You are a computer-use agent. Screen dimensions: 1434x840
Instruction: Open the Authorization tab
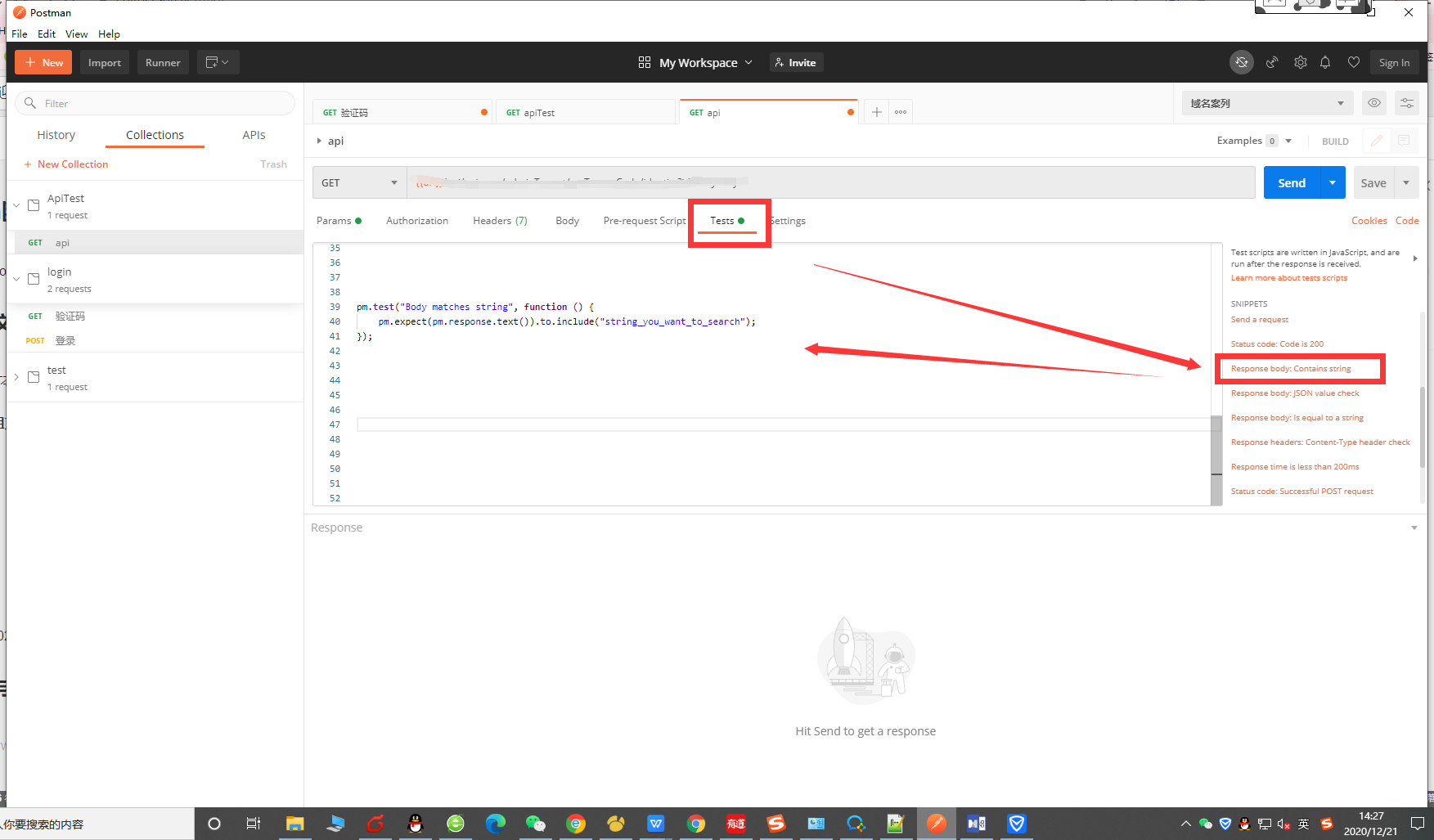(417, 221)
